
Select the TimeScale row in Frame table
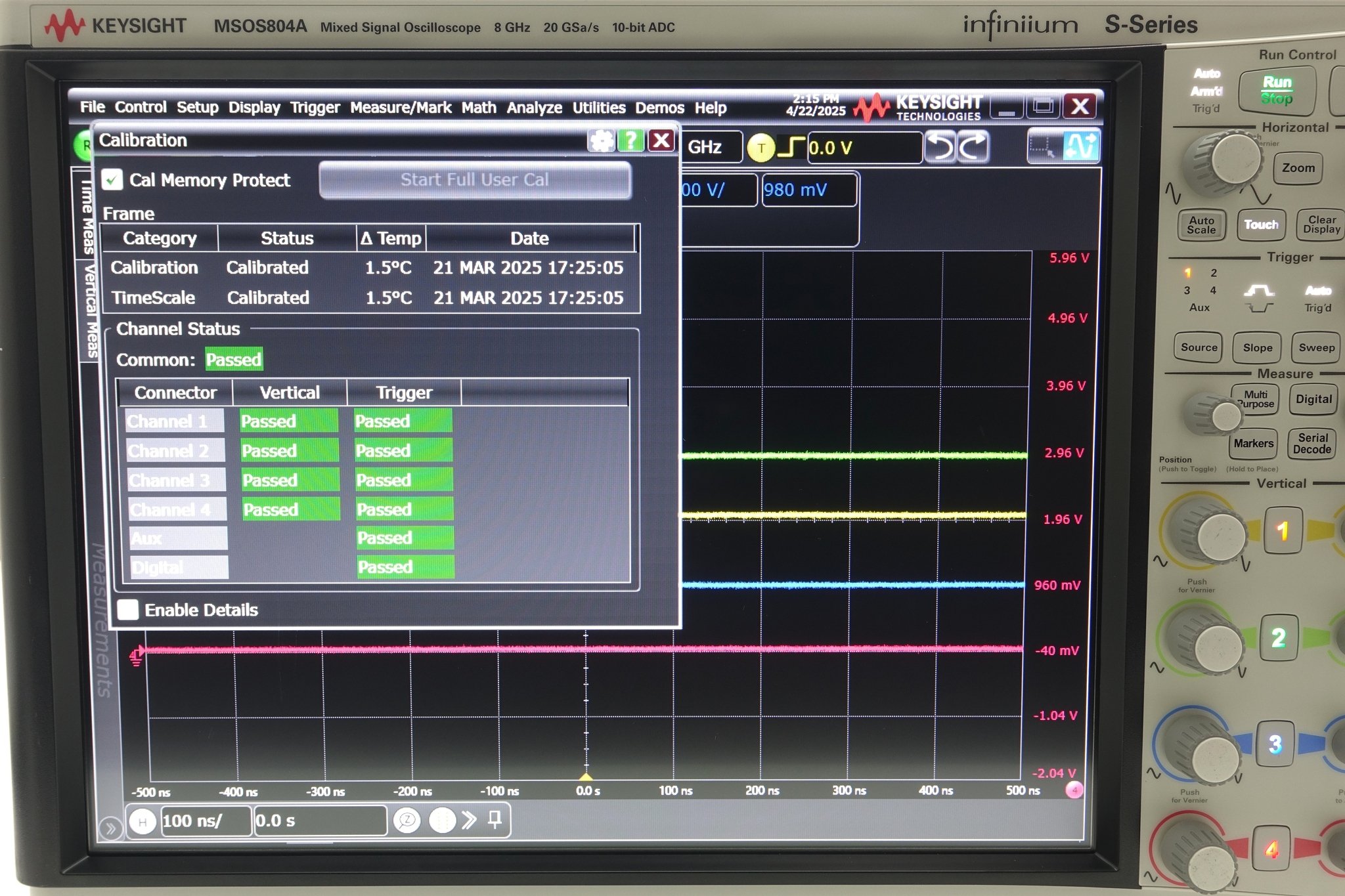(x=370, y=298)
